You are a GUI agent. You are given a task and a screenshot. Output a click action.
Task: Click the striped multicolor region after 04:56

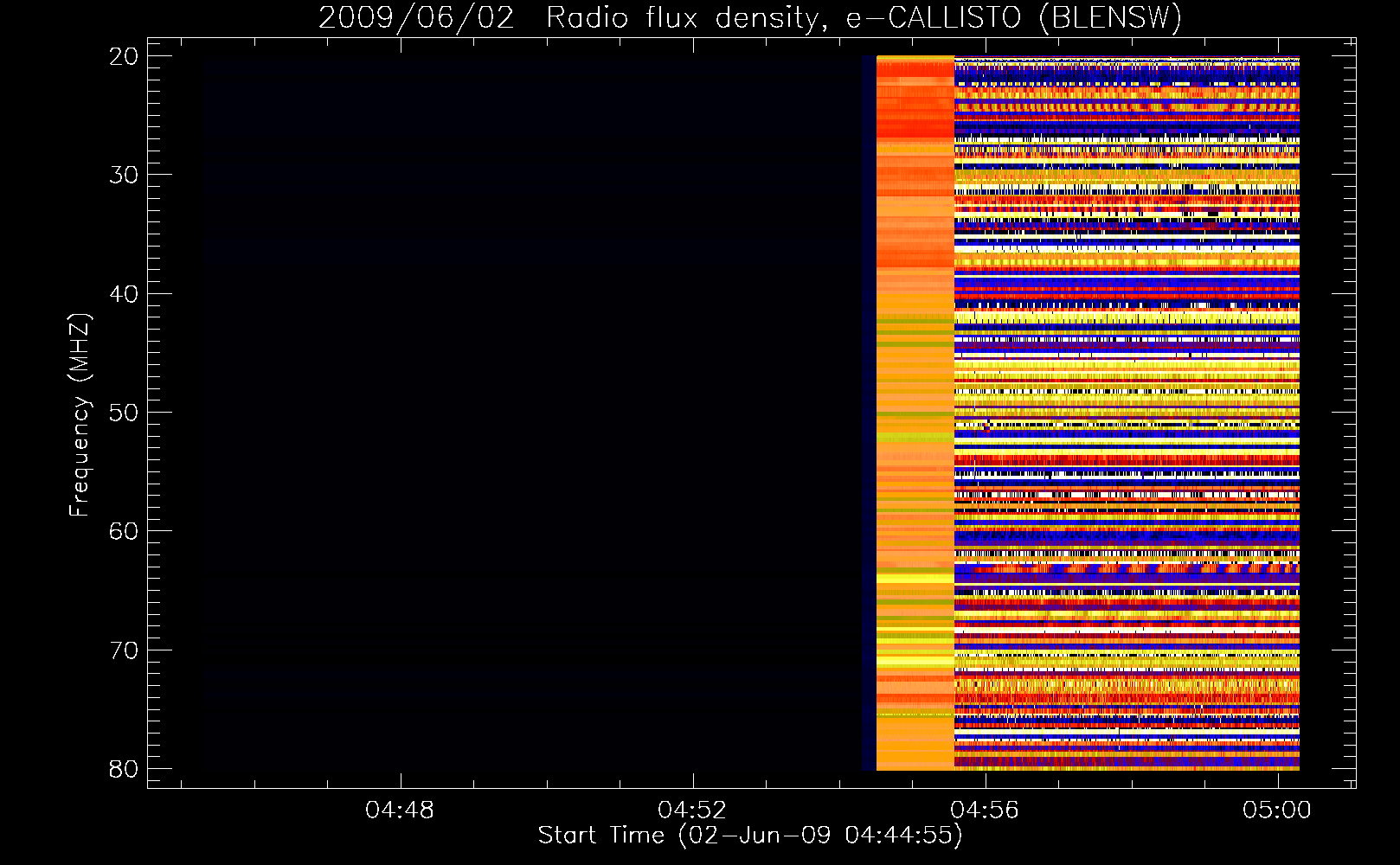pyautogui.click(x=1127, y=413)
